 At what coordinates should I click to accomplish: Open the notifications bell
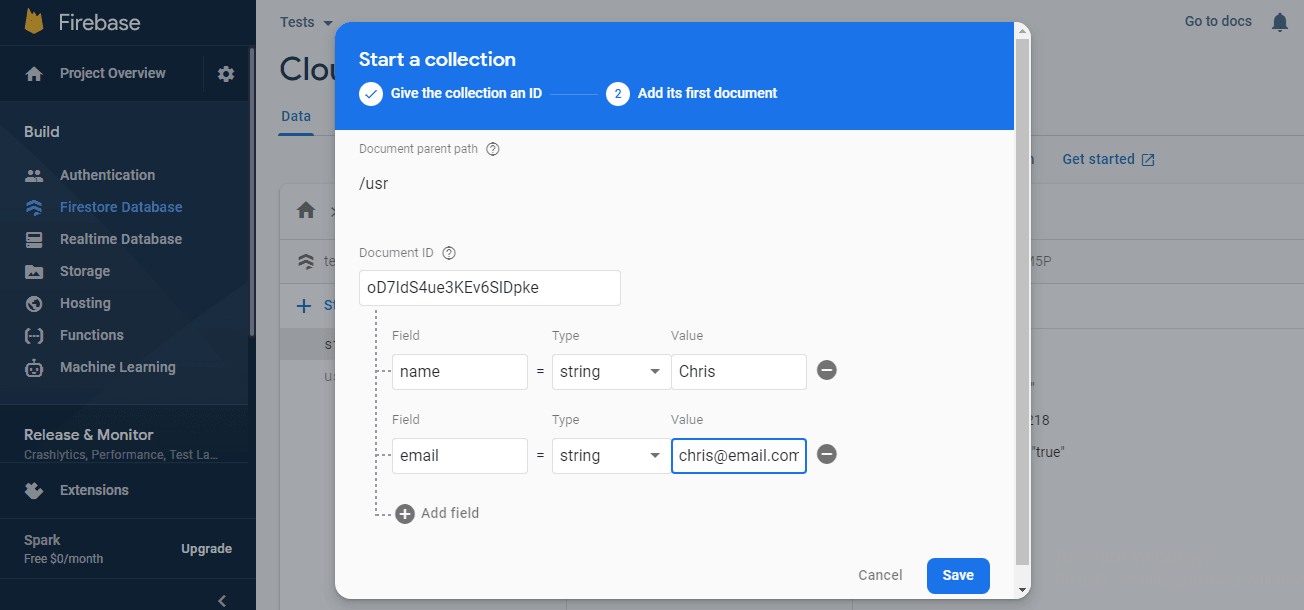click(1279, 22)
